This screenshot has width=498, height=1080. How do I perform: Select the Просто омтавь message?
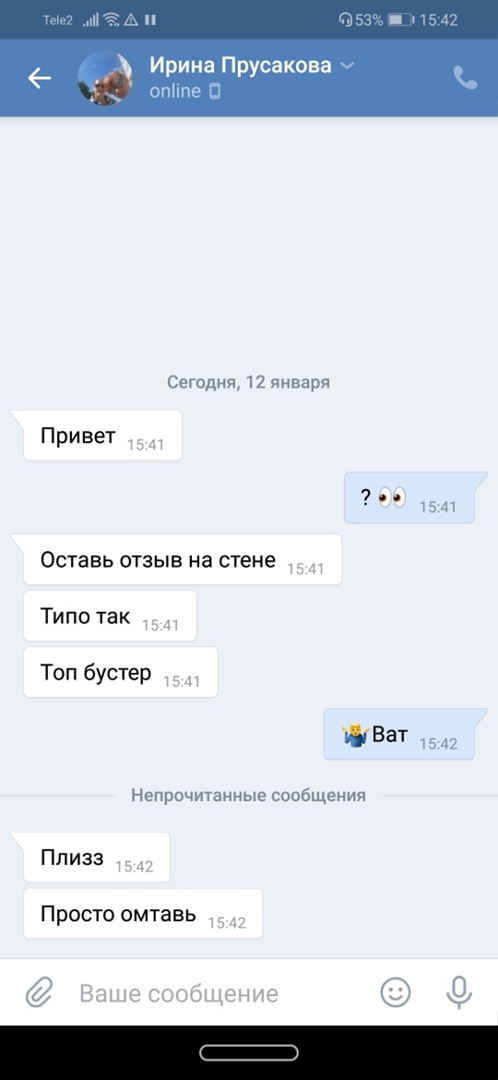coord(143,913)
